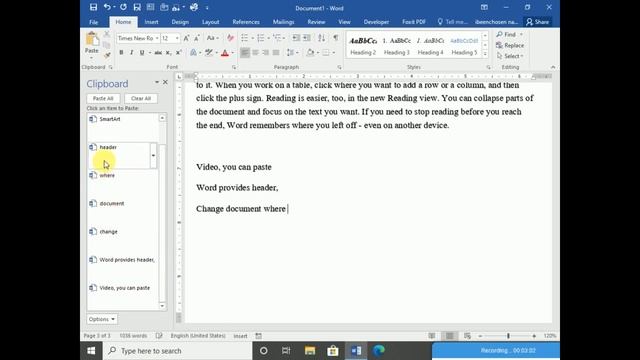Align paragraph text to the right

point(265,53)
